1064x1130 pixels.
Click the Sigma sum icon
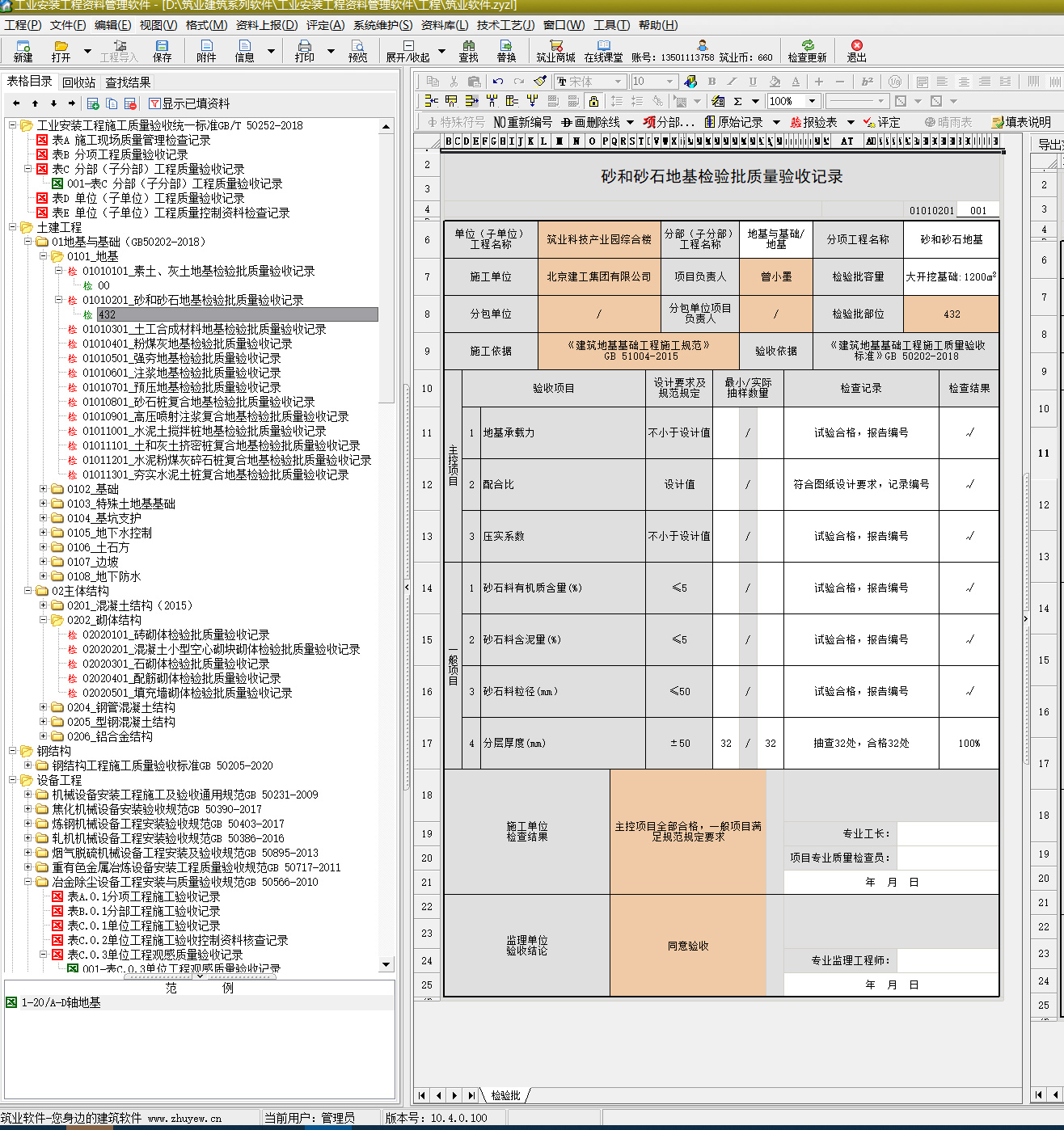(x=737, y=101)
